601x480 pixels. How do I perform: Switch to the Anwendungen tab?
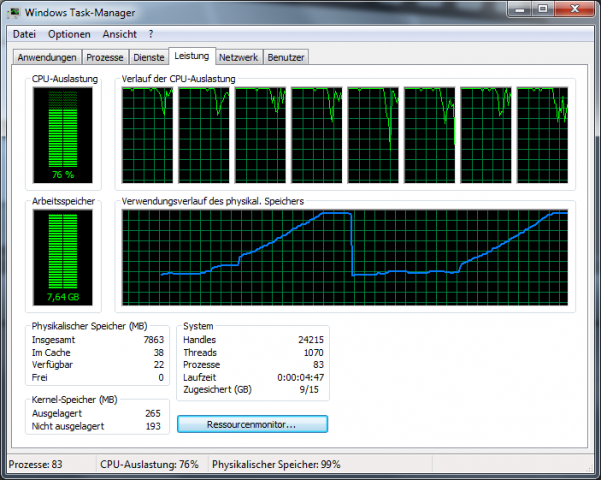tap(46, 58)
